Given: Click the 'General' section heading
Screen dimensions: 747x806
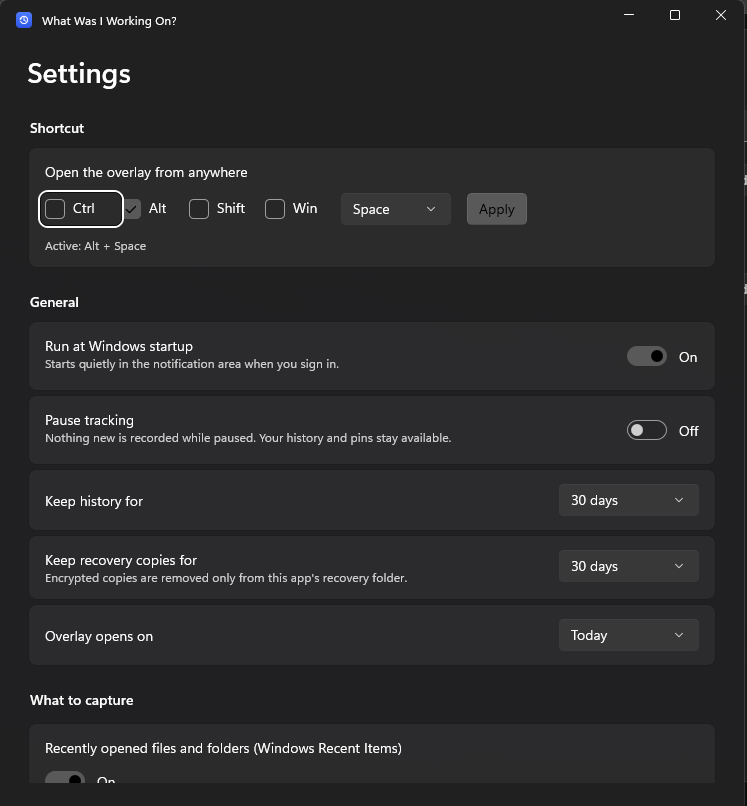Looking at the screenshot, I should coord(54,302).
